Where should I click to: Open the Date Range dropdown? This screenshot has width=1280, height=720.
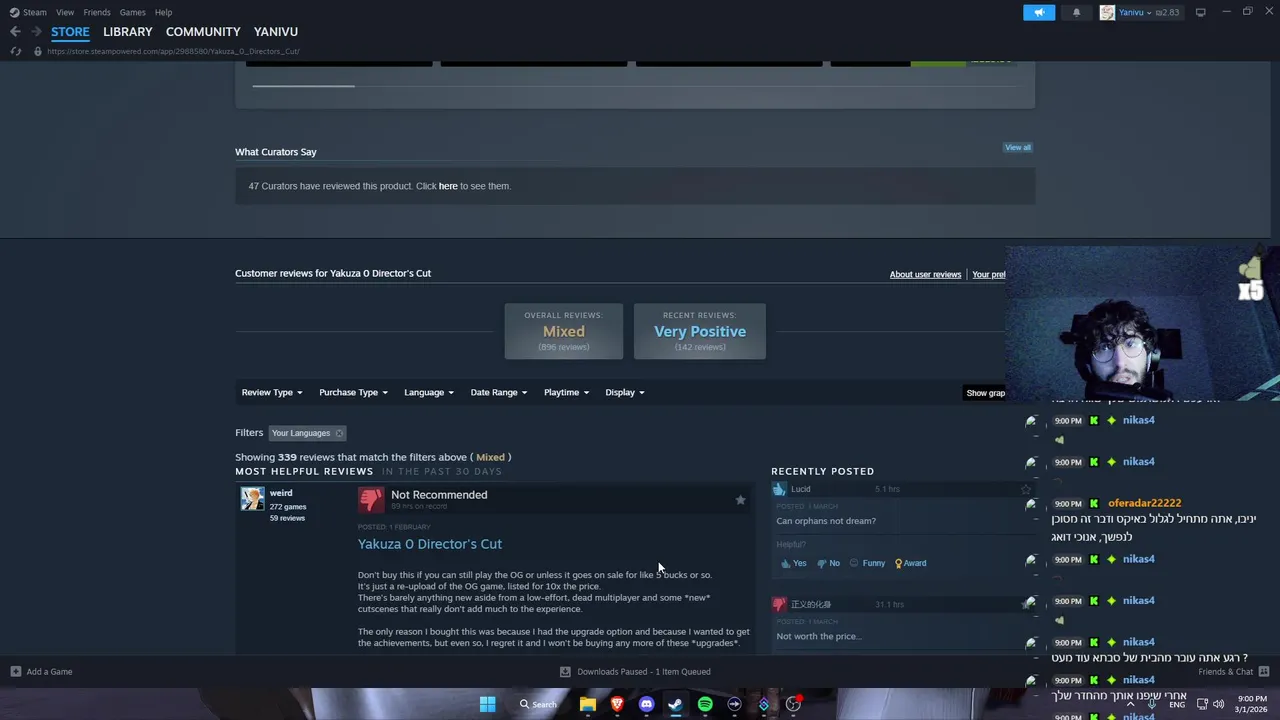[499, 392]
